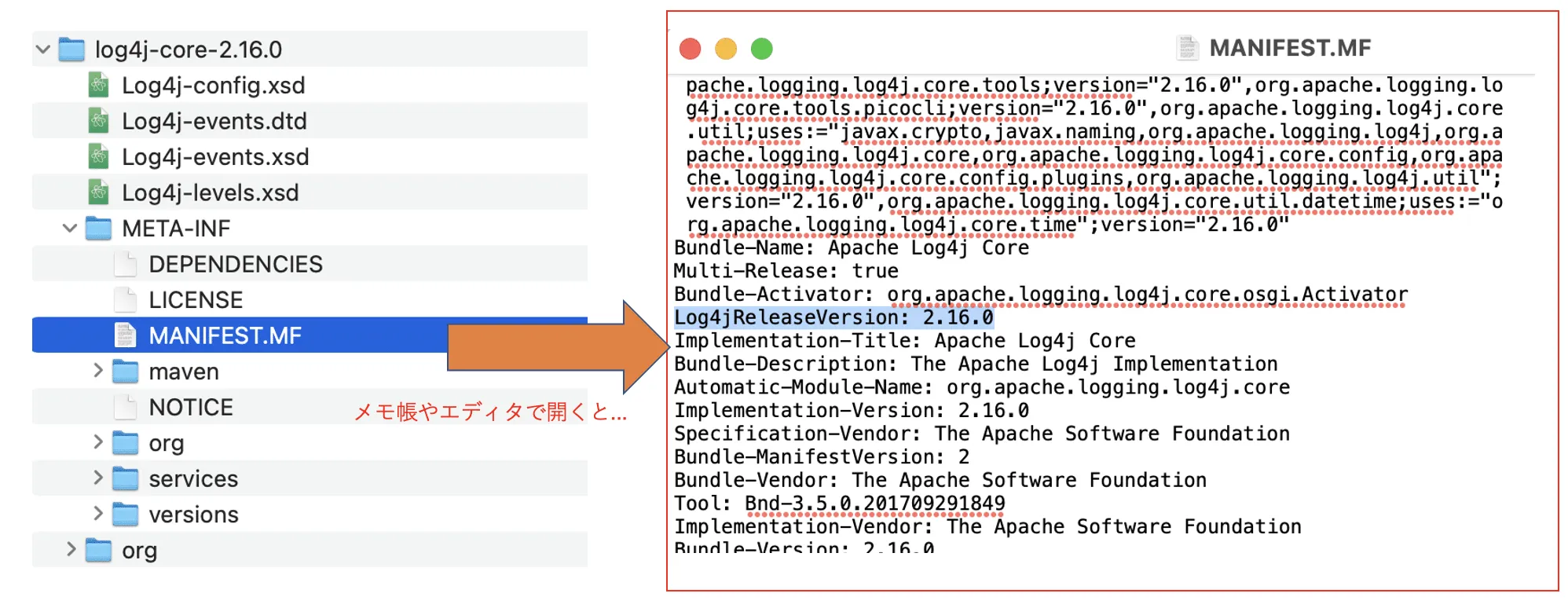Select the Log4j-events.dtd file
This screenshot has width=1568, height=608.
[x=310, y=121]
